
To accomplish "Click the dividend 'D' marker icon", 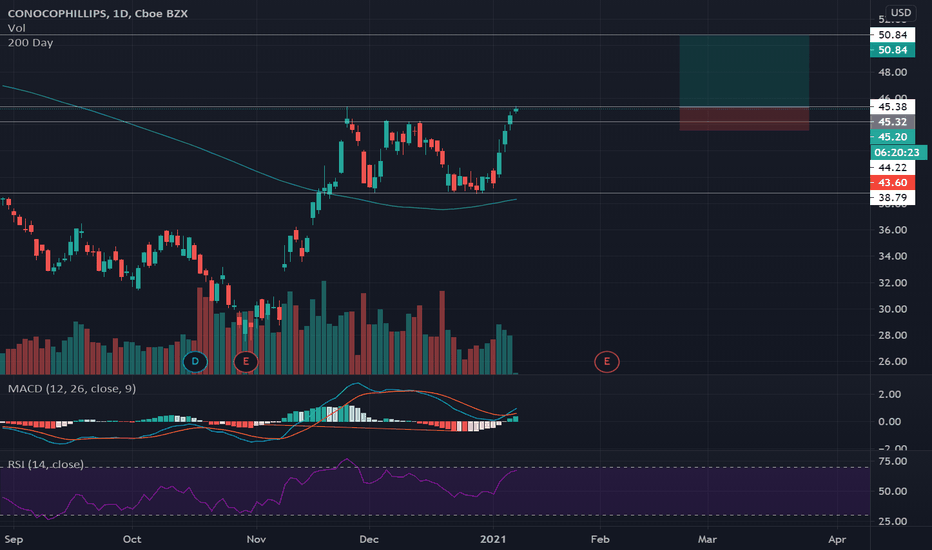I will (195, 362).
